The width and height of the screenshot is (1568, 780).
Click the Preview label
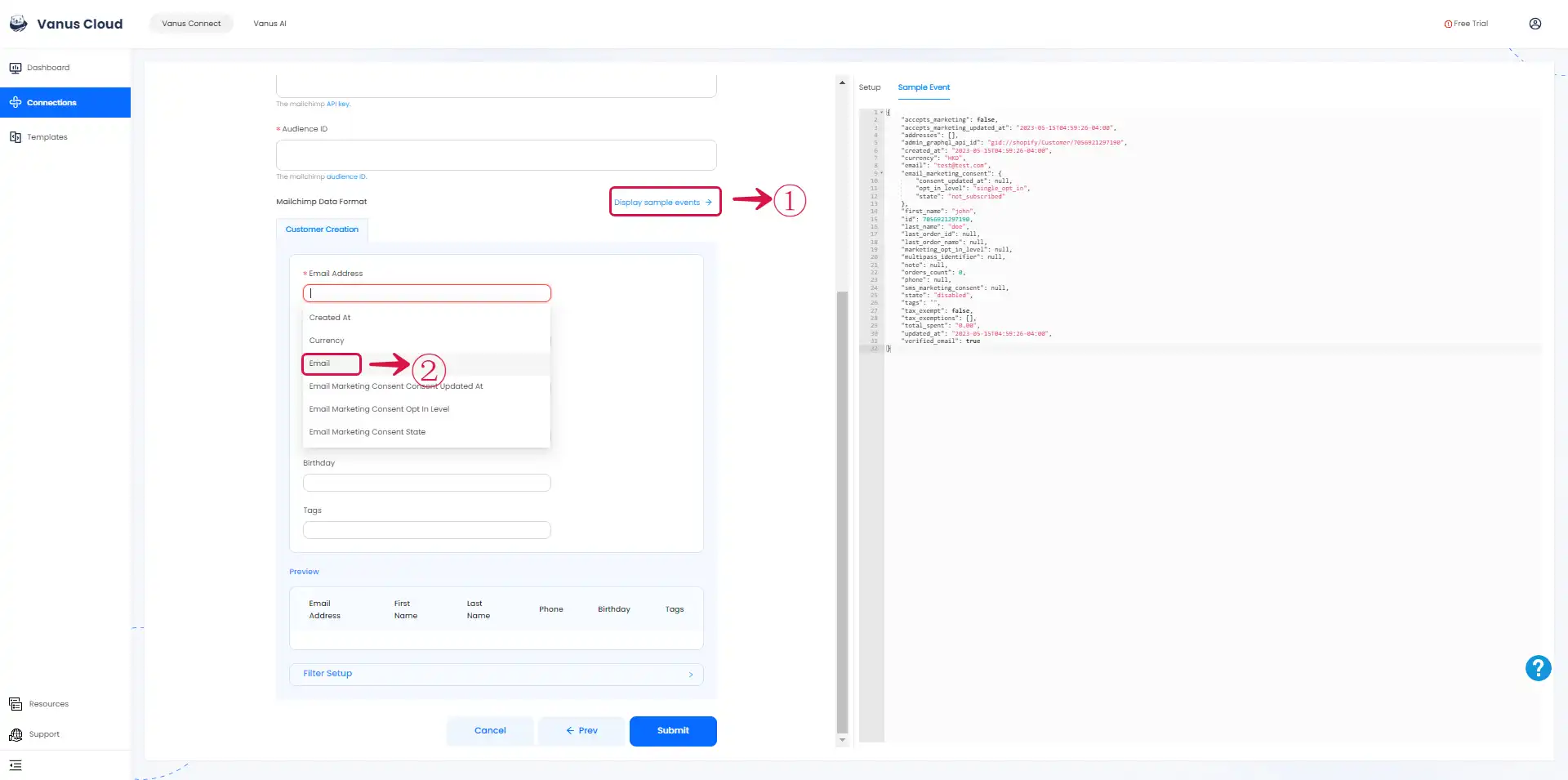click(304, 572)
